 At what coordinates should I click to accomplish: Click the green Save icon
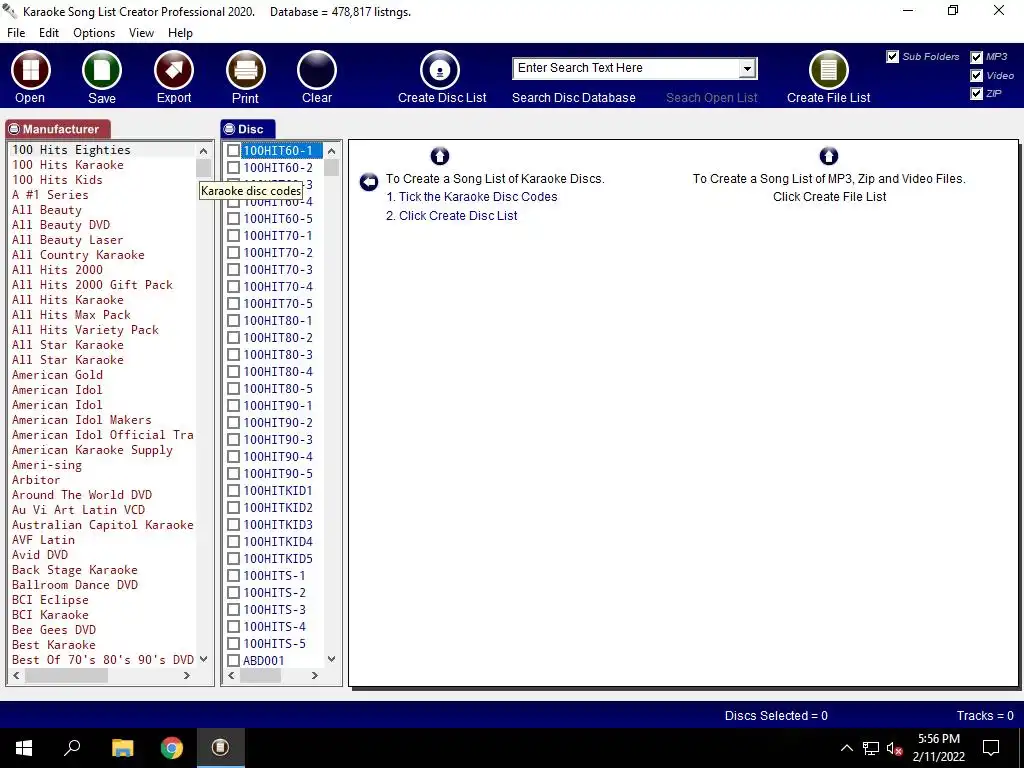tap(102, 70)
